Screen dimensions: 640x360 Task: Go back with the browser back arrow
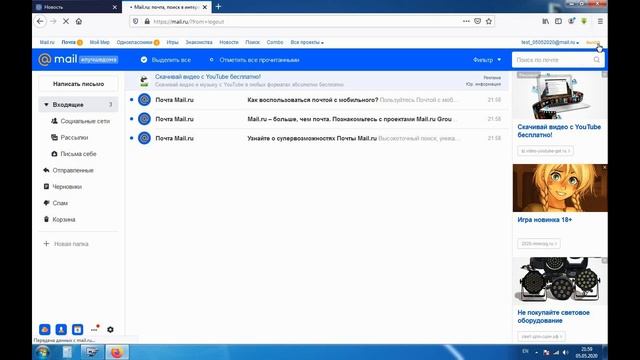[x=40, y=21]
